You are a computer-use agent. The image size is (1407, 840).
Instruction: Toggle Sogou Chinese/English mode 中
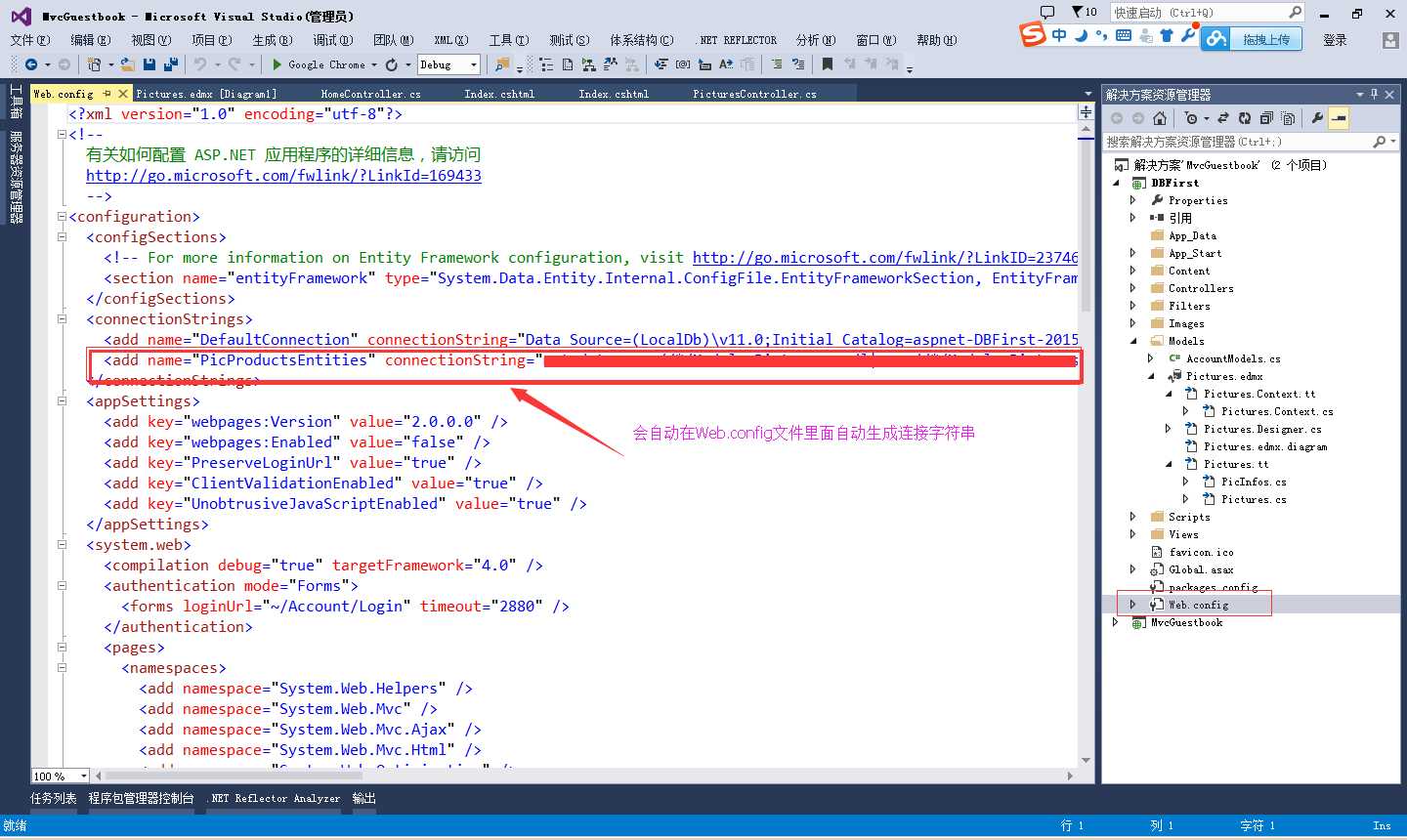click(x=1059, y=35)
